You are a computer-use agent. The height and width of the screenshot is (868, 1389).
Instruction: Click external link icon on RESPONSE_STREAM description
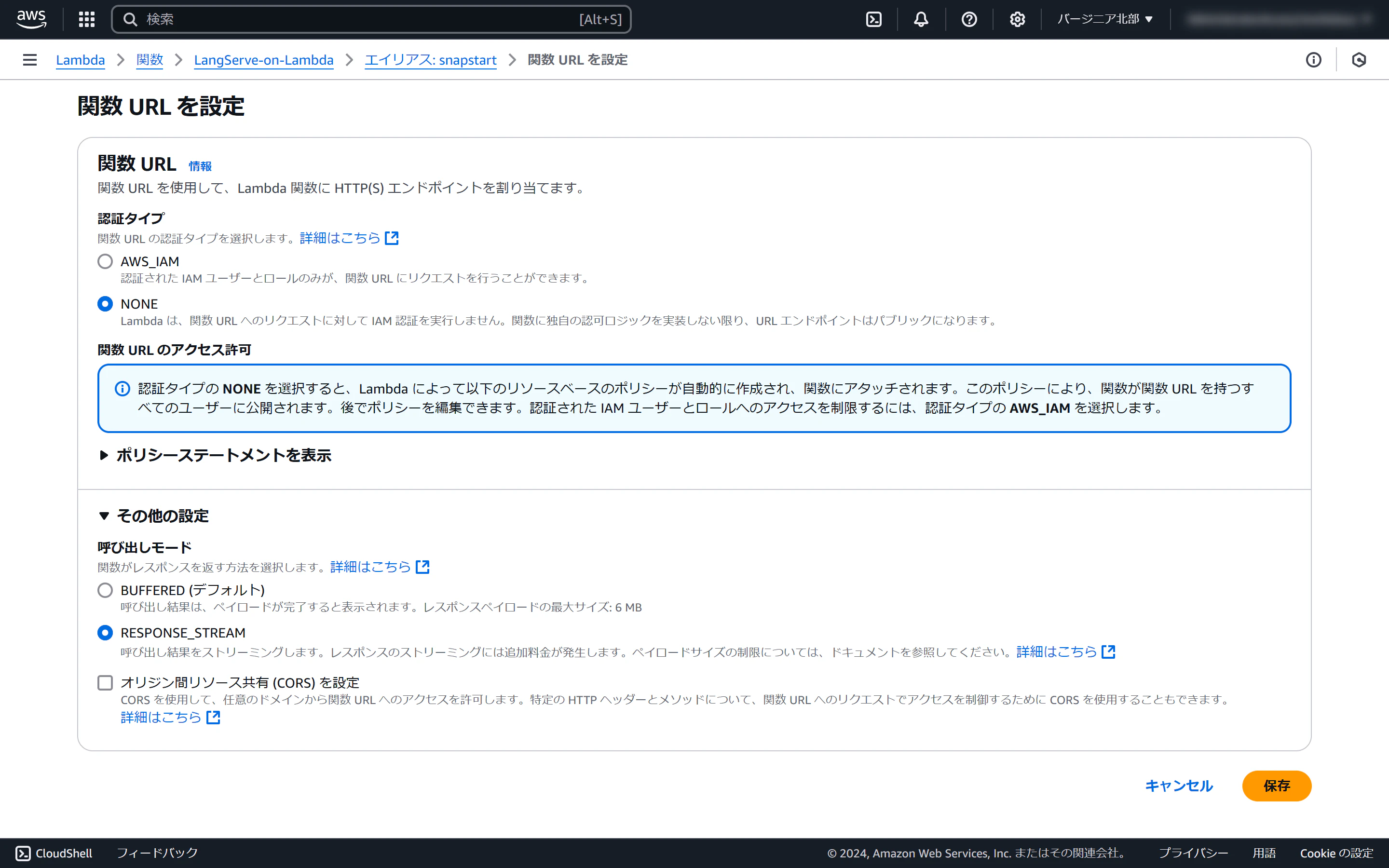coord(1108,651)
